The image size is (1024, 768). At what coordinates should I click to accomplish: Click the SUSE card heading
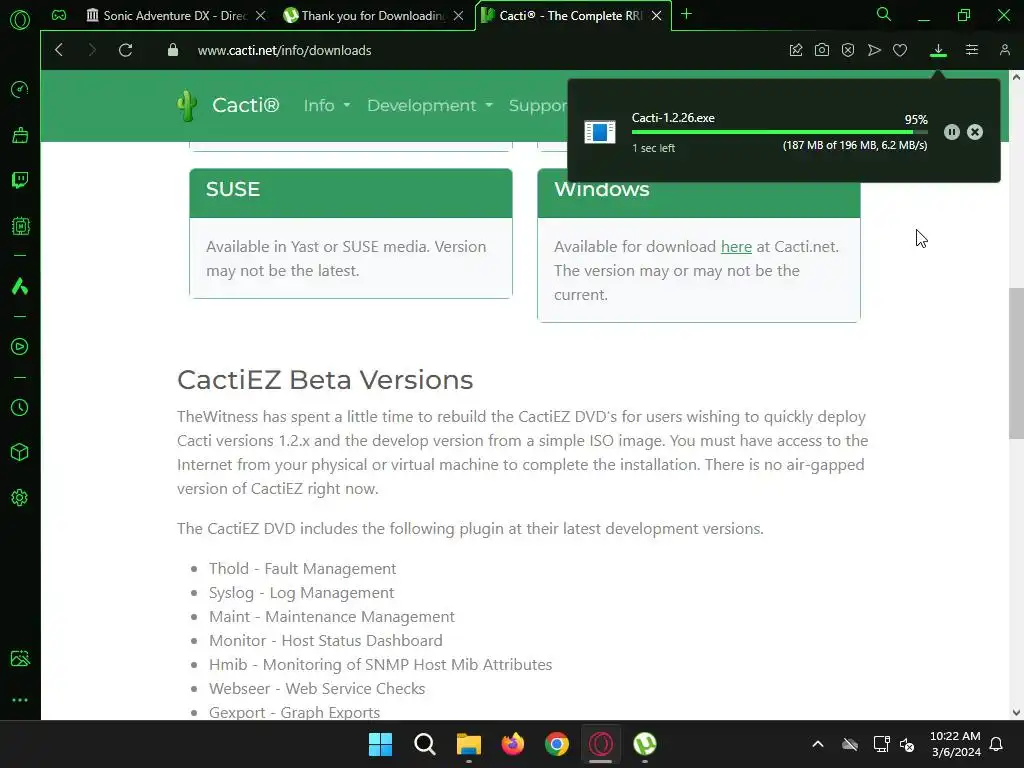click(233, 189)
